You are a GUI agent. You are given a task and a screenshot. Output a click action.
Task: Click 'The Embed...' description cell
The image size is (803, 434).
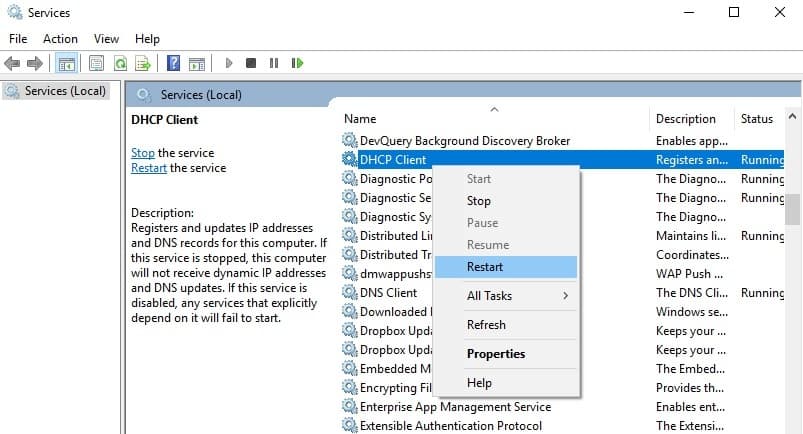pos(690,369)
